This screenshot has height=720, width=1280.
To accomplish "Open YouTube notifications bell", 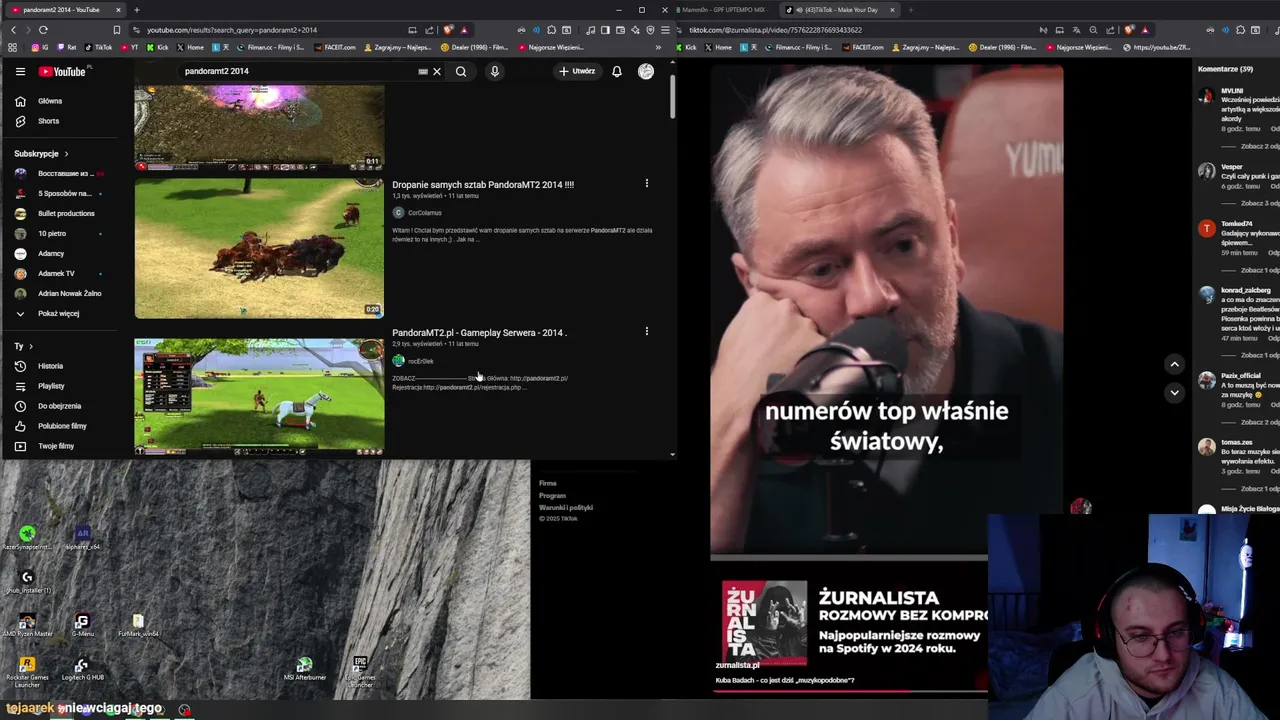I will click(x=617, y=71).
